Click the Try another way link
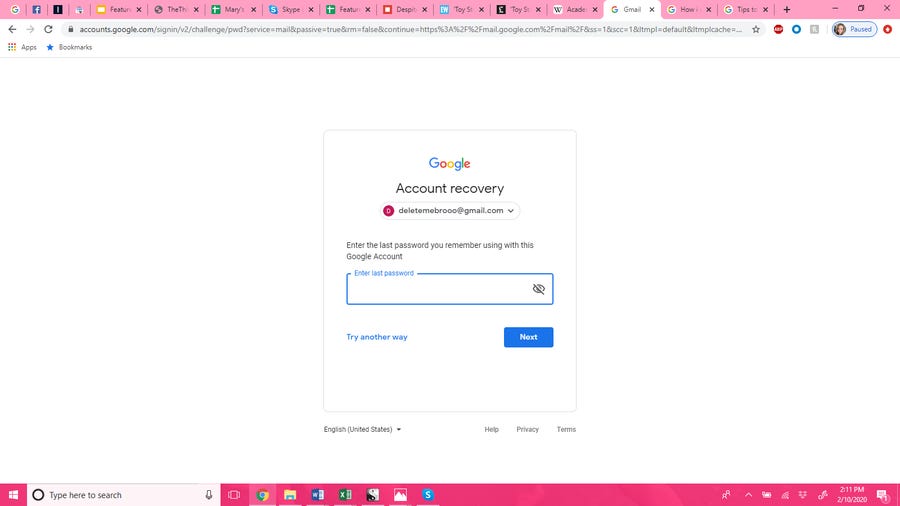900x506 pixels. 377,337
